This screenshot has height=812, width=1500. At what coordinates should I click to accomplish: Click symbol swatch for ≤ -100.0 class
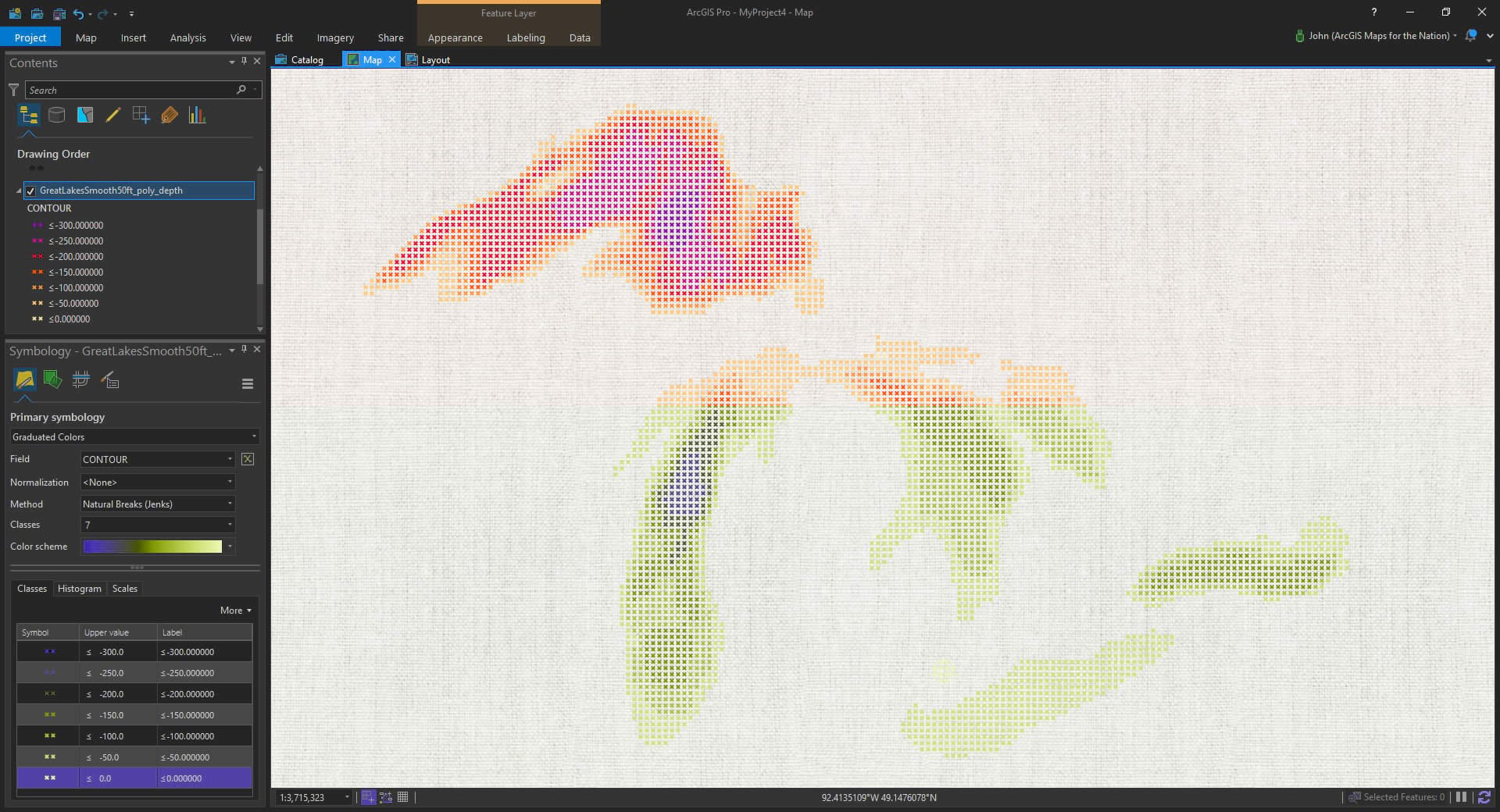[49, 736]
